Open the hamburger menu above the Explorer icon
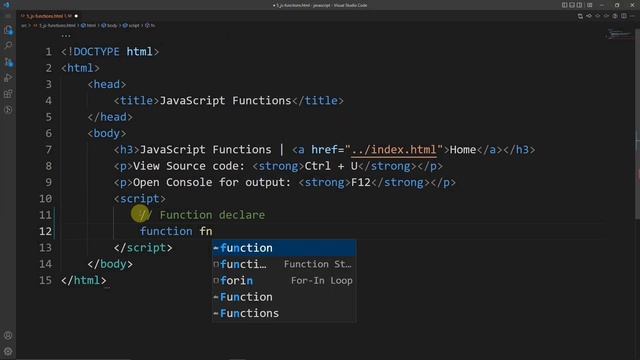This screenshot has height=360, width=640. coord(8,16)
